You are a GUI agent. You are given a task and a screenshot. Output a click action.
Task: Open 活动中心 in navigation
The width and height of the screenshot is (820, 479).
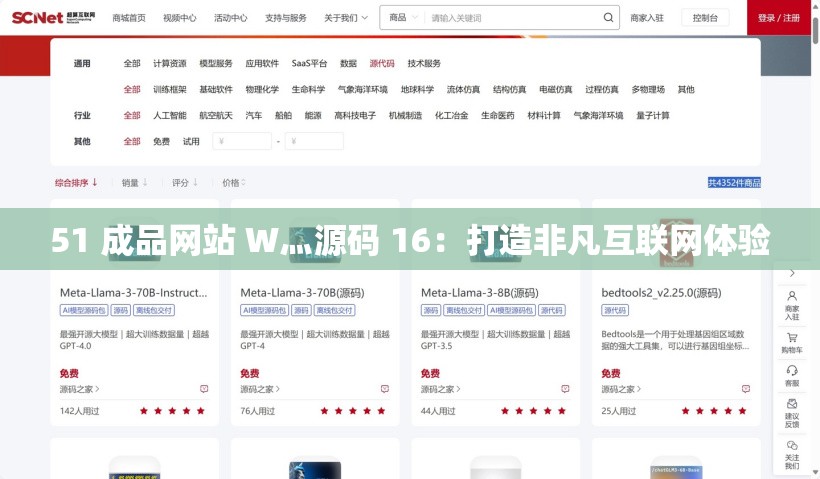[231, 18]
